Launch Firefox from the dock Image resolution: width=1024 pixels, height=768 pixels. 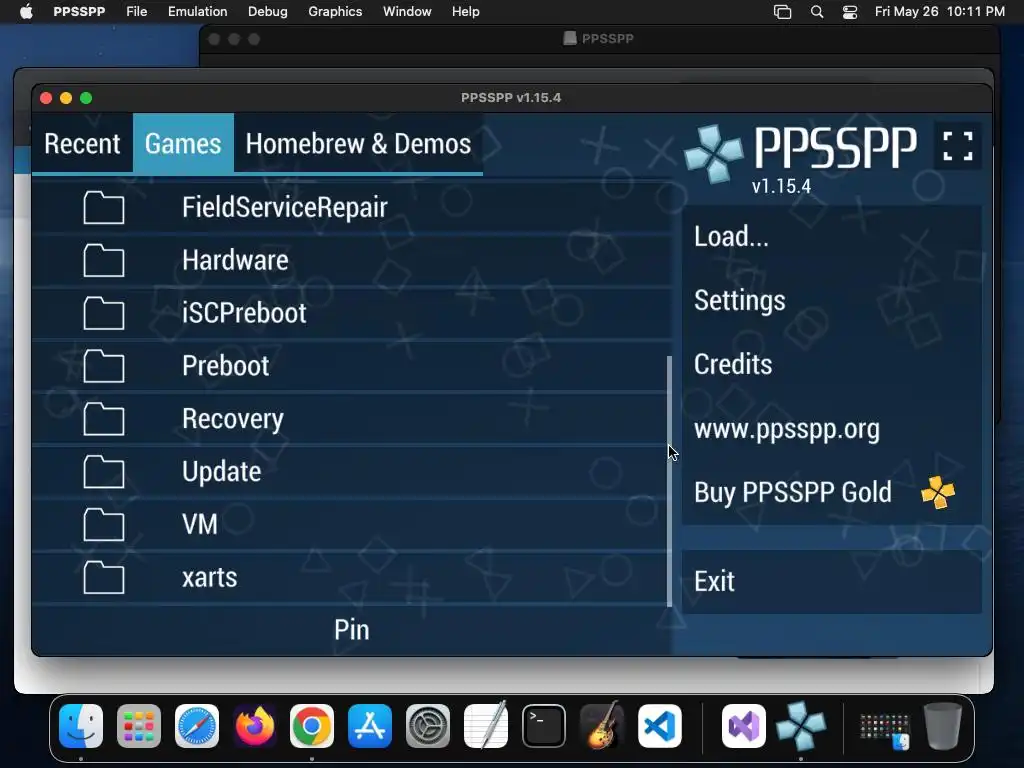[x=255, y=726]
